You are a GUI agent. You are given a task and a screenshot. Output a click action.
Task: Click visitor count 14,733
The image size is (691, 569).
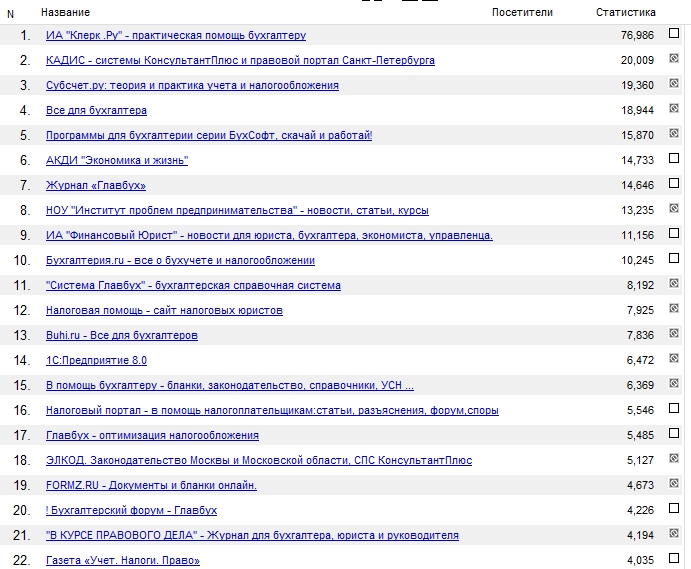point(637,160)
